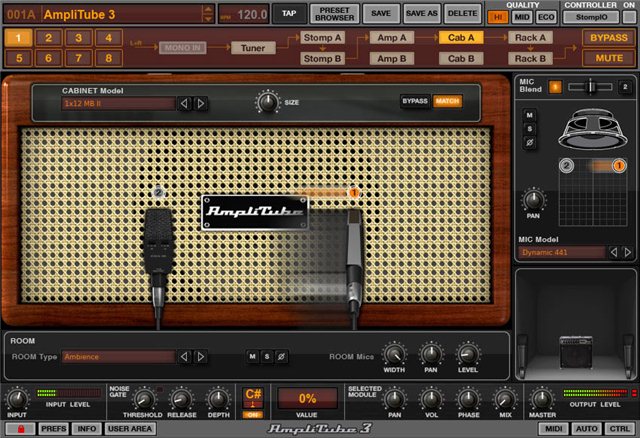Image resolution: width=640 pixels, height=438 pixels.
Task: Open the controller dropdown StompIO
Action: (591, 17)
